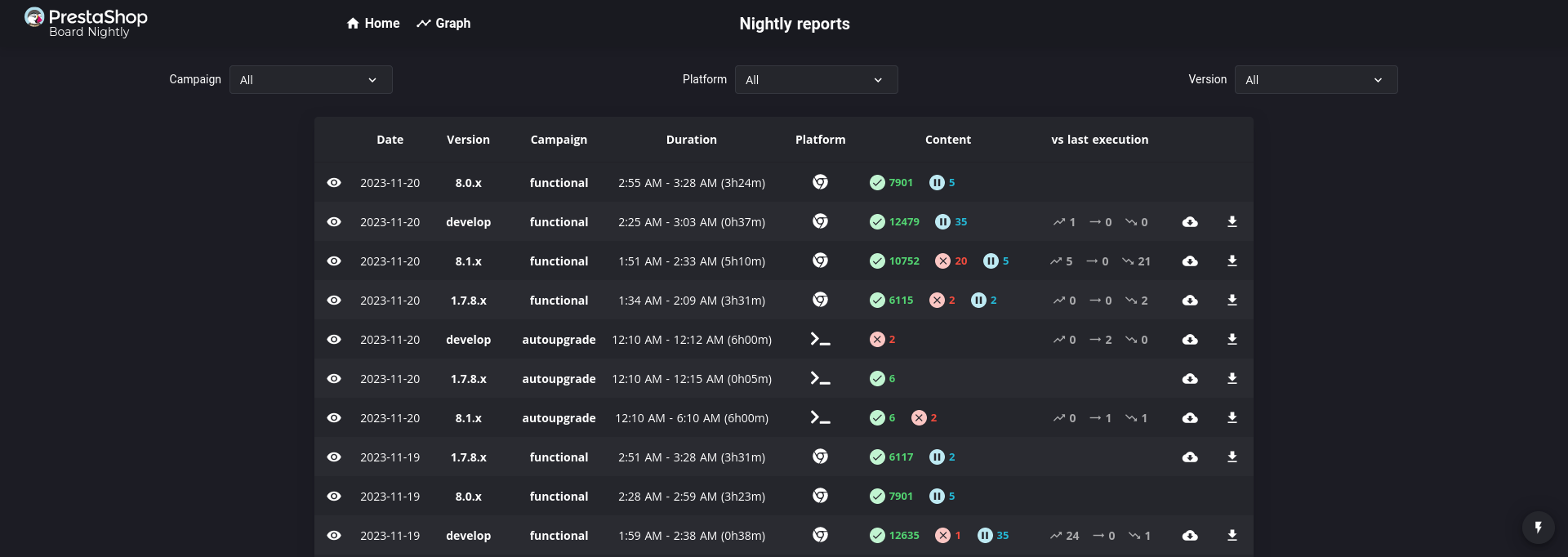Open eye icon for develop autoupgrade report
The height and width of the screenshot is (557, 1568).
point(334,340)
